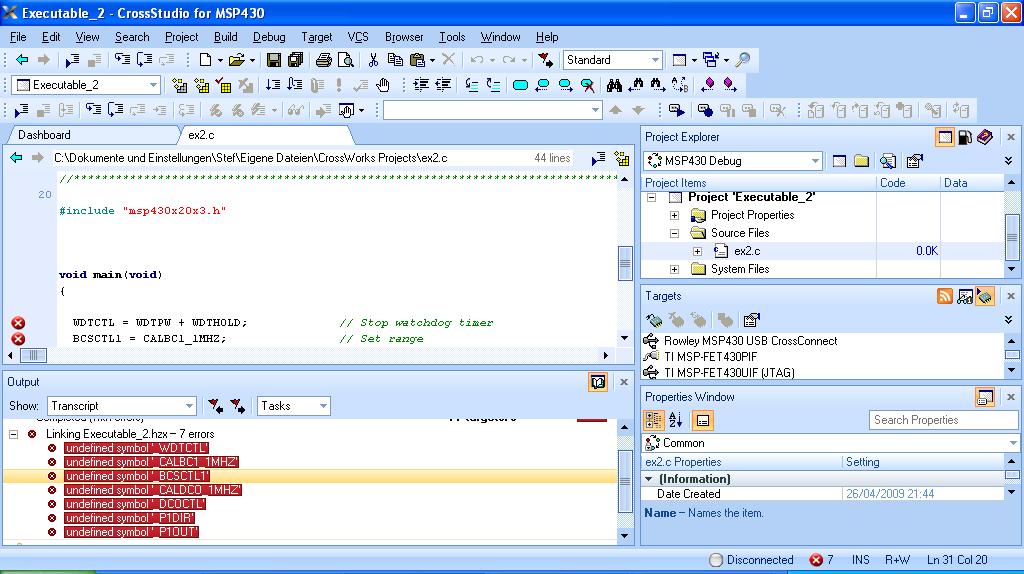Click the Compile icon with red checkmark
Image resolution: width=1024 pixels, height=574 pixels.
[224, 85]
